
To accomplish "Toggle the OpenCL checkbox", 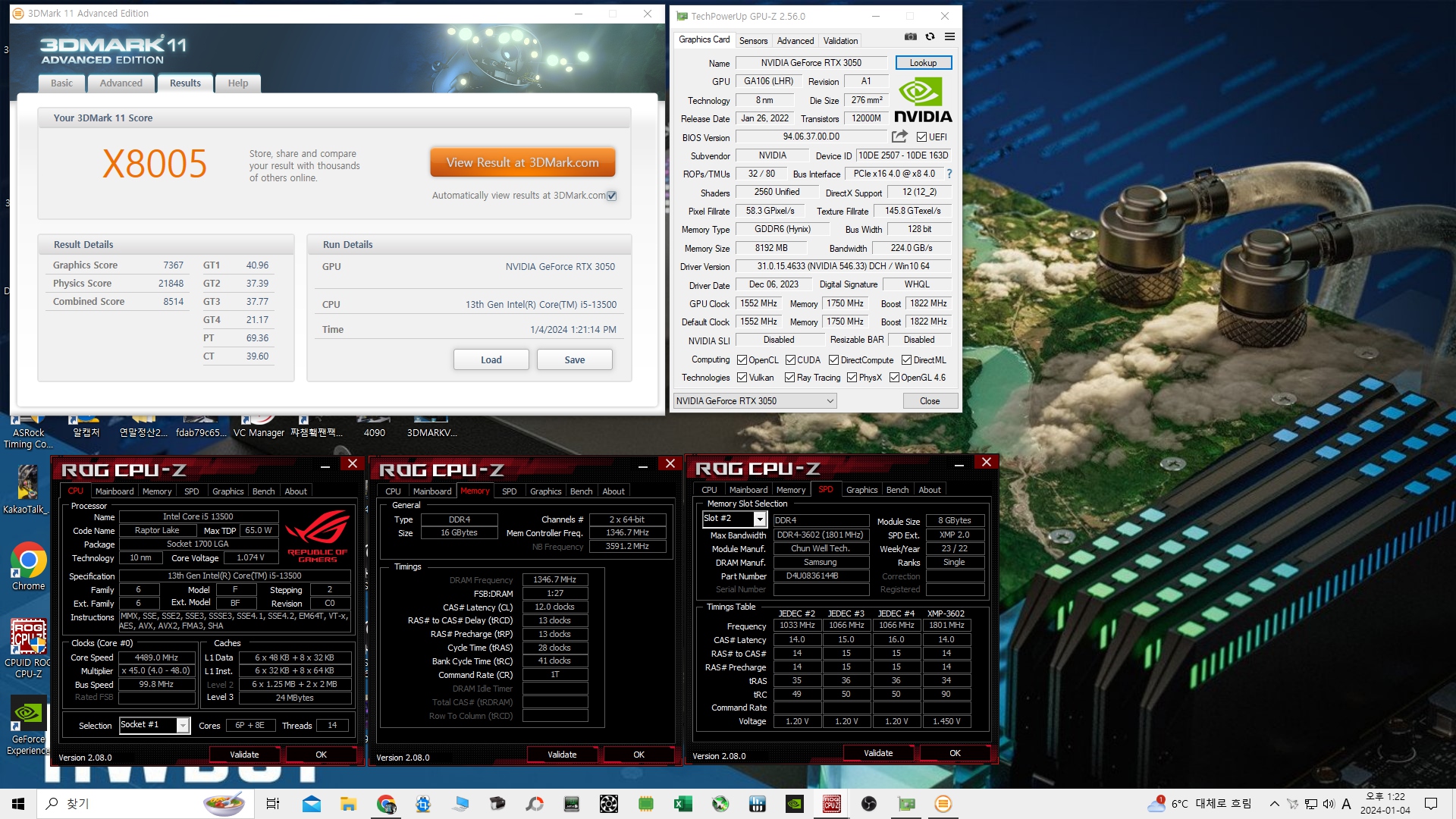I will coord(742,360).
